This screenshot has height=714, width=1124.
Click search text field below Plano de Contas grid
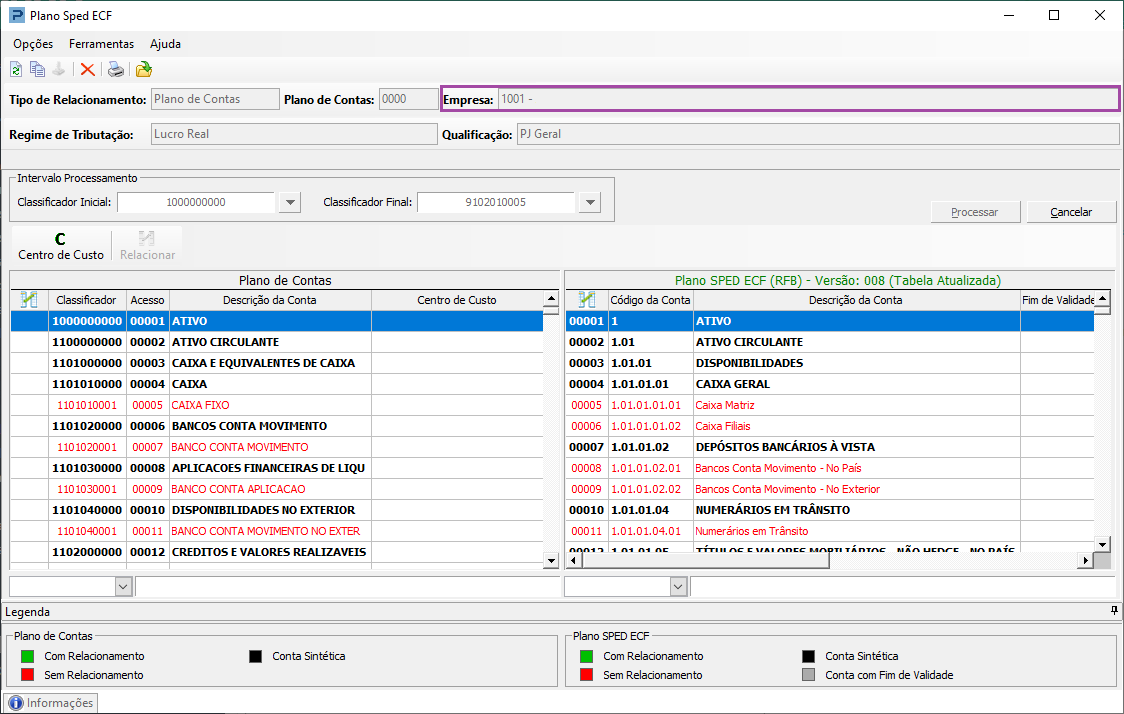click(x=348, y=586)
